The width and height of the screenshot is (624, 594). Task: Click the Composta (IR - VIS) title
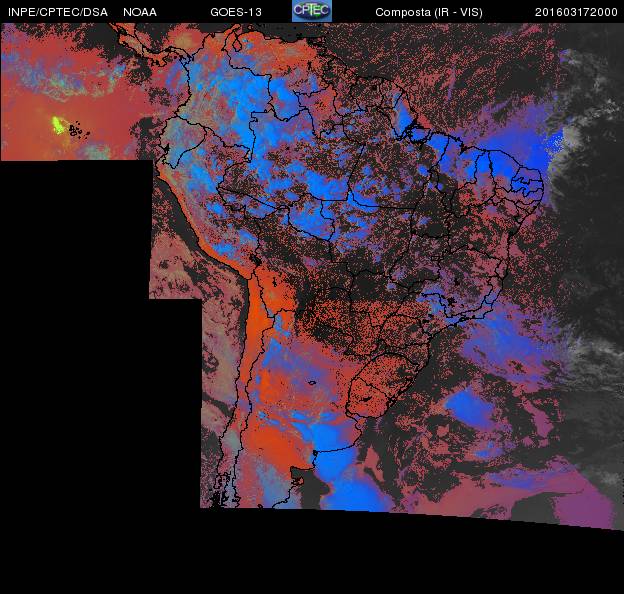(x=429, y=12)
